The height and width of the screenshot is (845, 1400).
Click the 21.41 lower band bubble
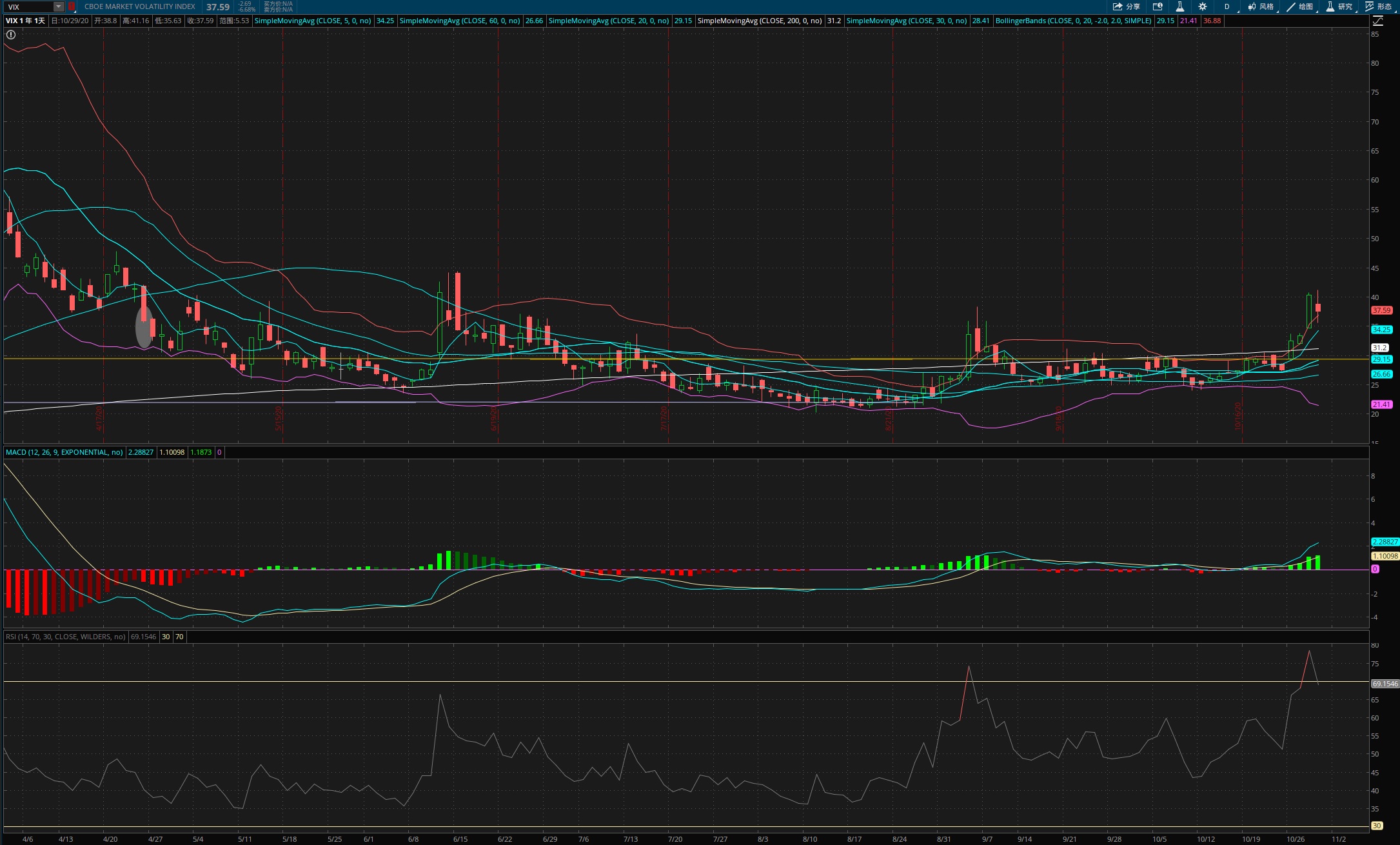pos(1381,404)
